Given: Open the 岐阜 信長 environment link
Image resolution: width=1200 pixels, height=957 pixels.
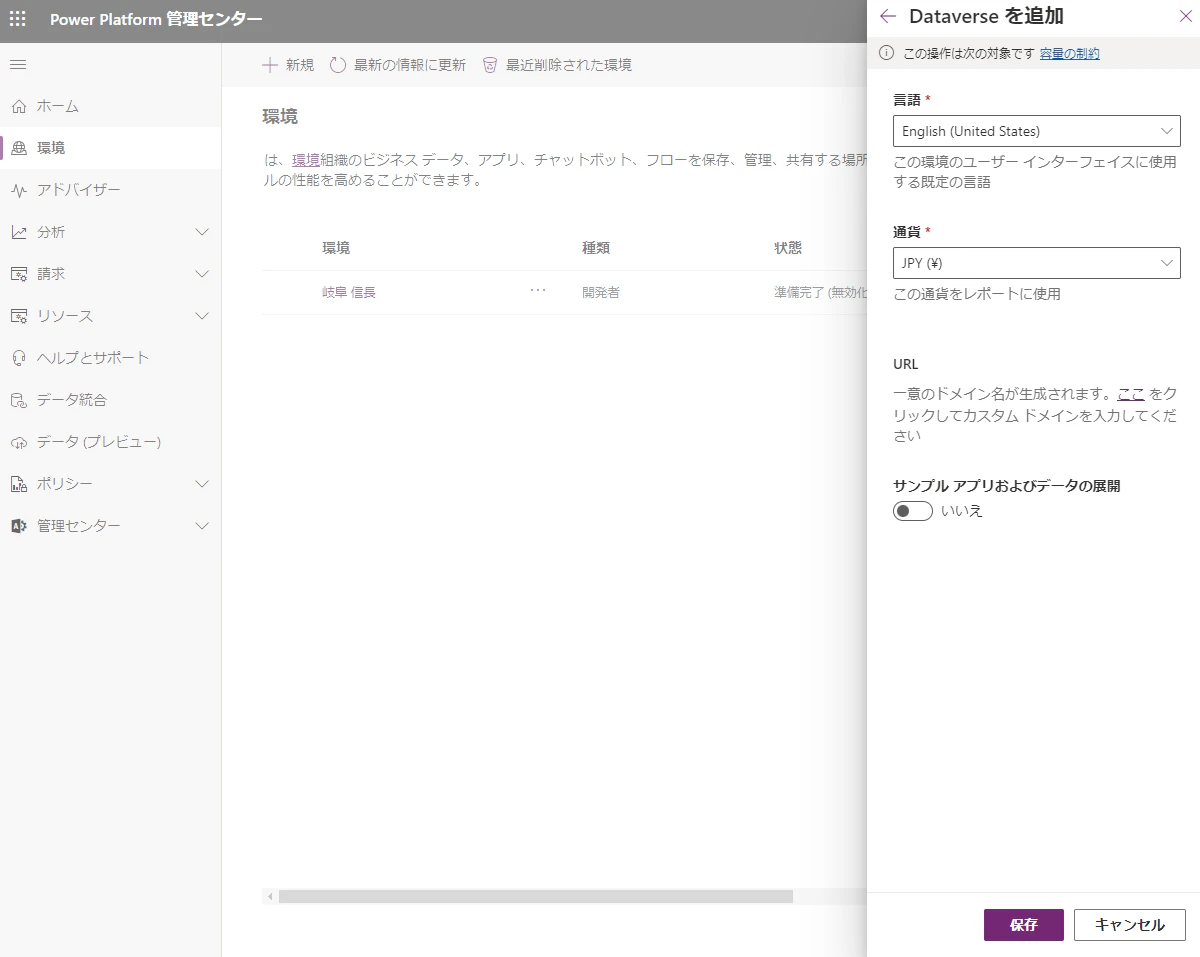Looking at the screenshot, I should 349,293.
